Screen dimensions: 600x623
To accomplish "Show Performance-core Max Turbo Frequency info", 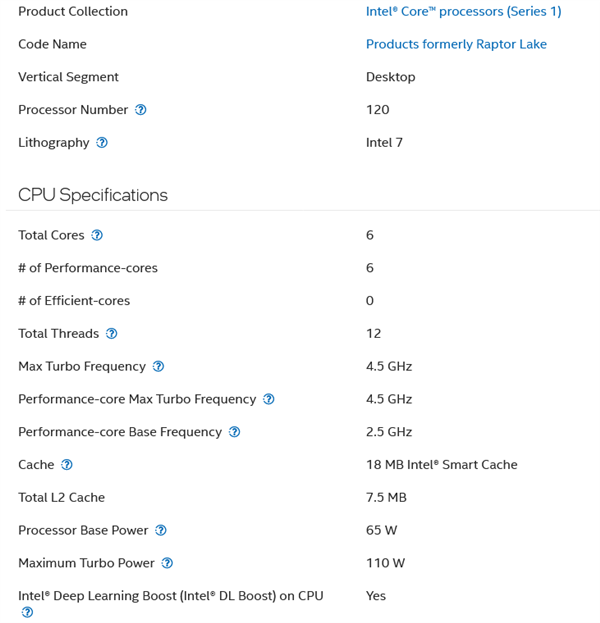I will (x=269, y=400).
